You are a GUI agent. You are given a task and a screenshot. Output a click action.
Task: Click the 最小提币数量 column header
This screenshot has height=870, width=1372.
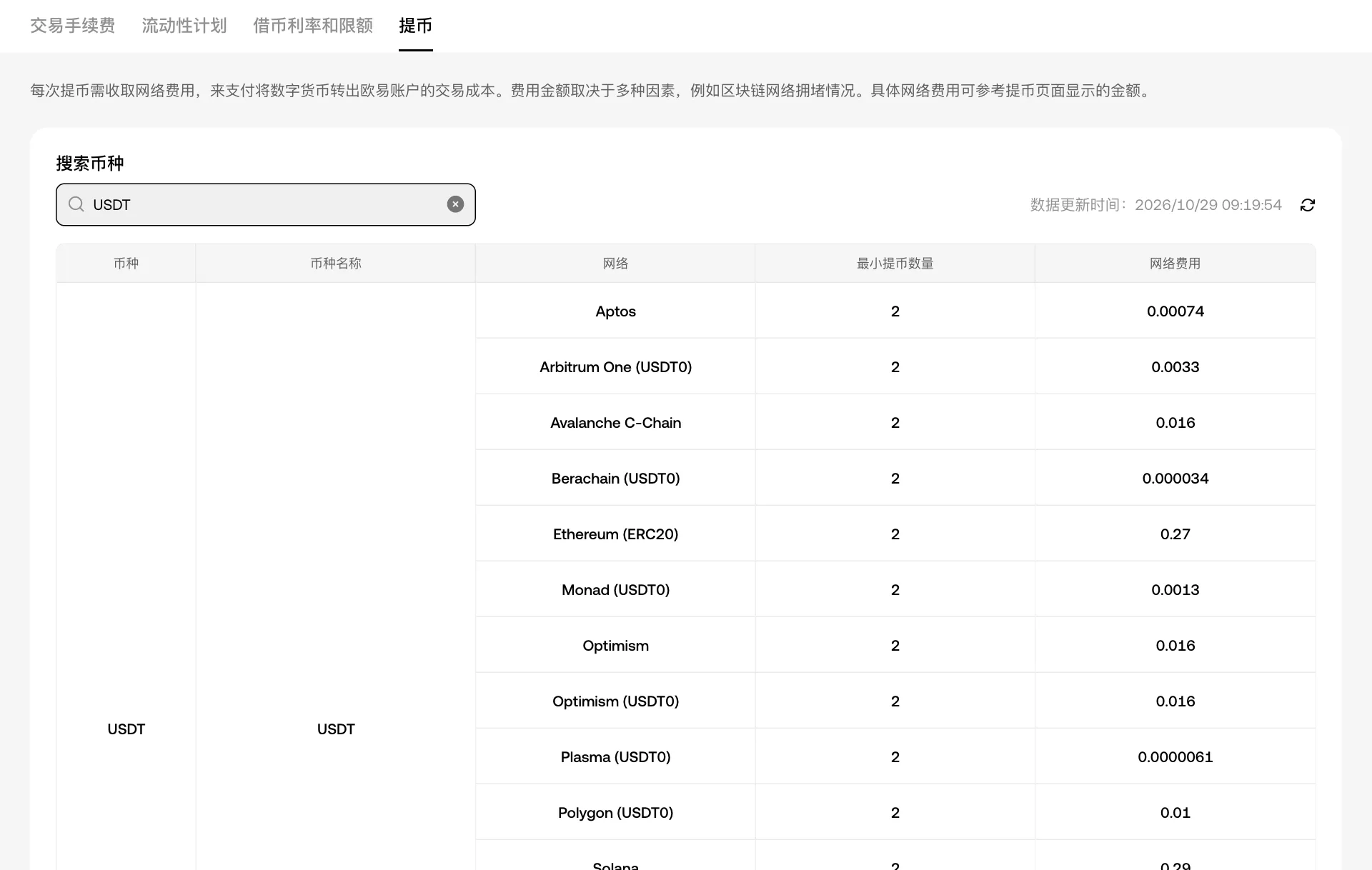(895, 264)
